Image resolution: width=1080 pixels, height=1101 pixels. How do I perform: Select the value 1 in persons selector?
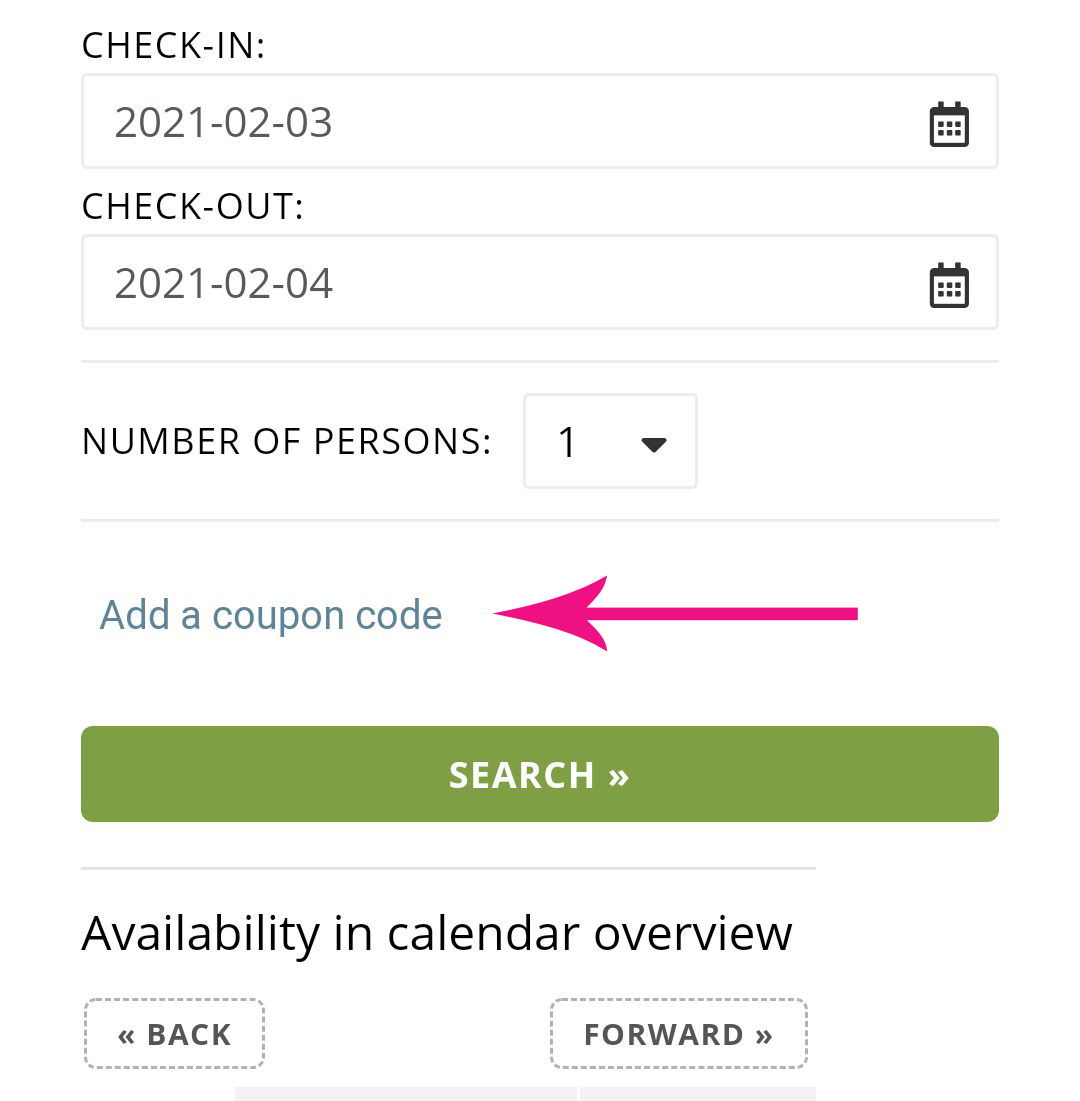pos(567,442)
